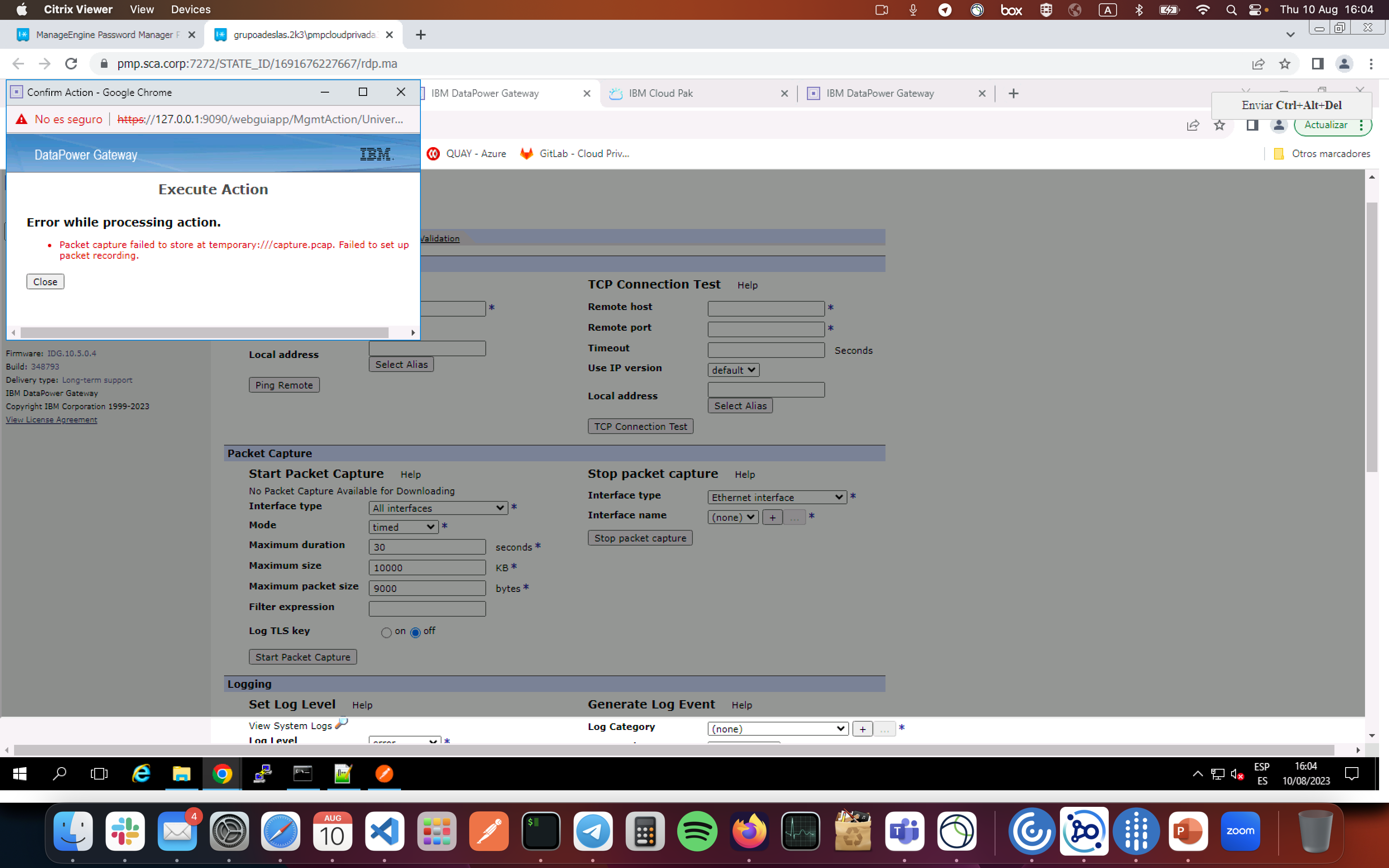Reload the outer Chrome page

(71, 64)
